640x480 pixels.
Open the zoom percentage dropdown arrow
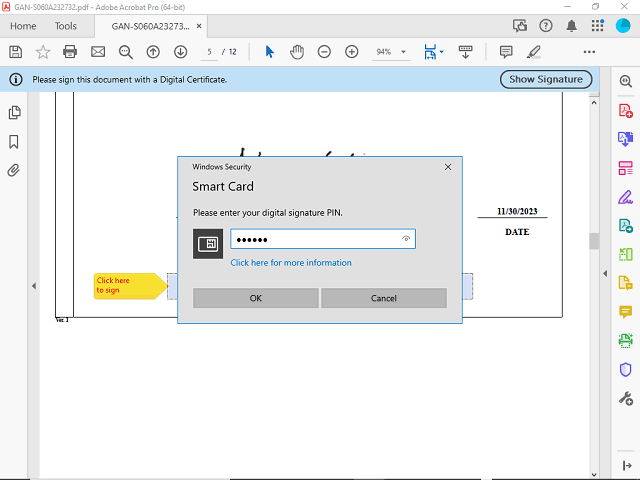[x=403, y=52]
